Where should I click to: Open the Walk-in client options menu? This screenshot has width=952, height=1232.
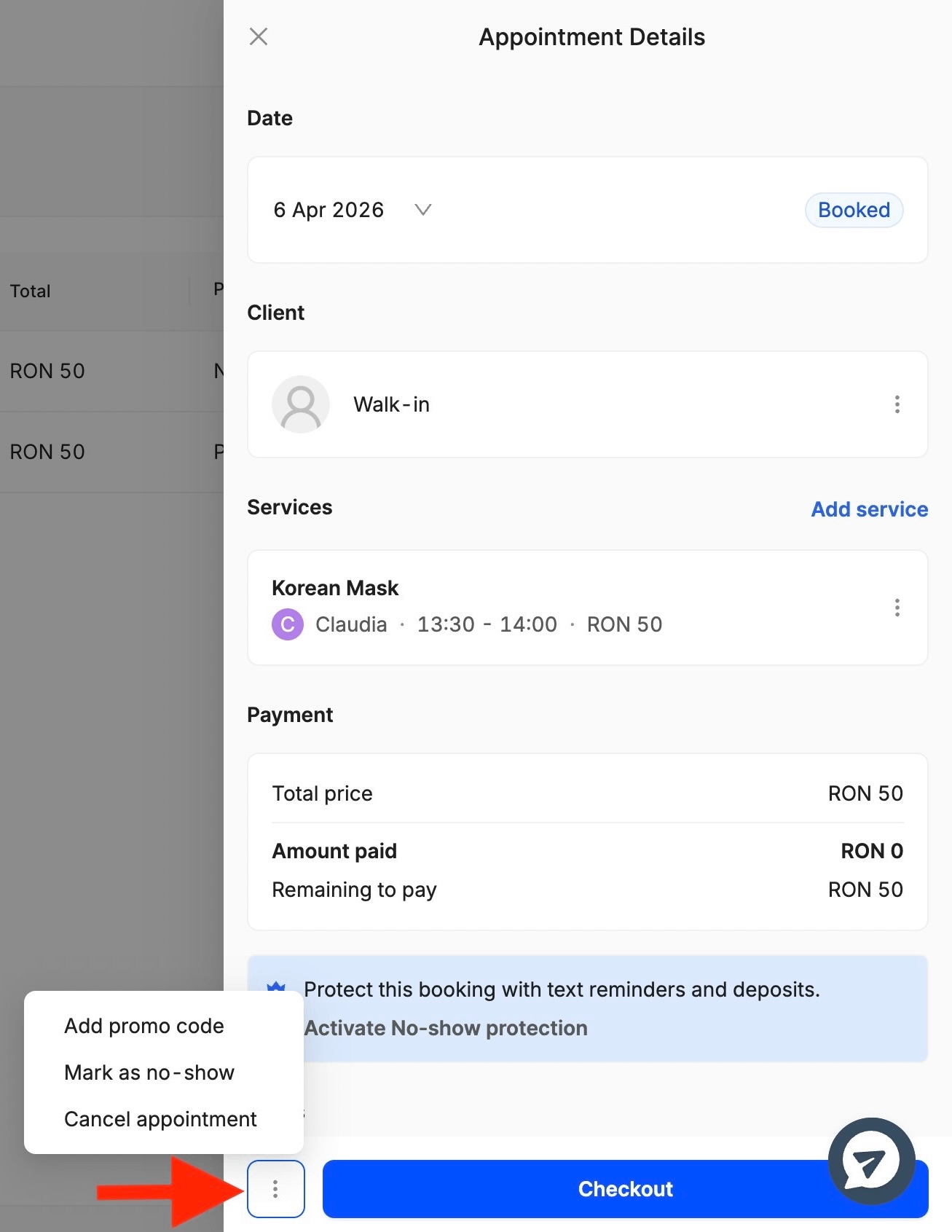(x=897, y=404)
